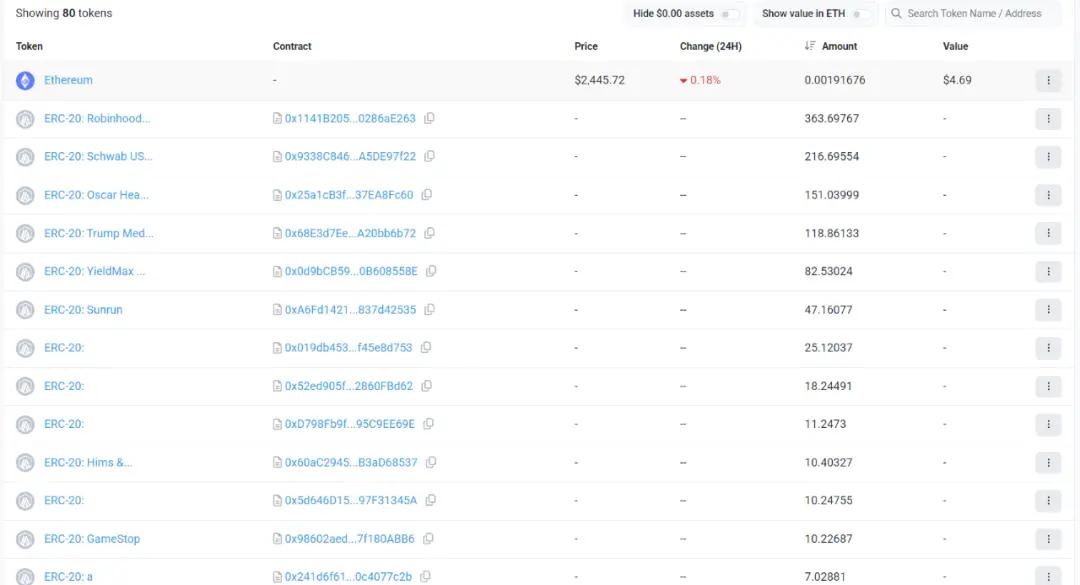This screenshot has height=585, width=1080.
Task: Click the Amount column sort icon
Action: [810, 45]
